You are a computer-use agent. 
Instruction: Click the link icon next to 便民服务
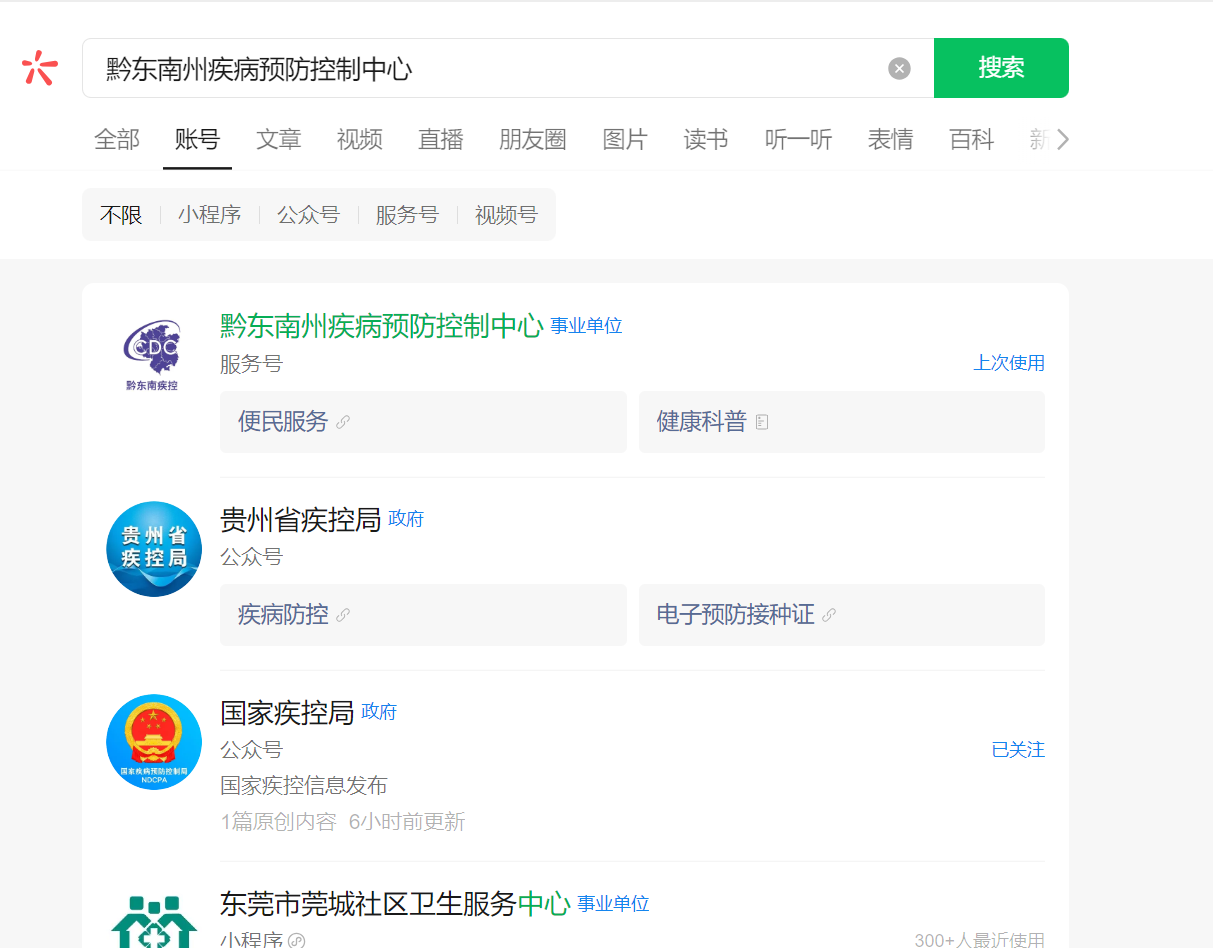(x=343, y=422)
